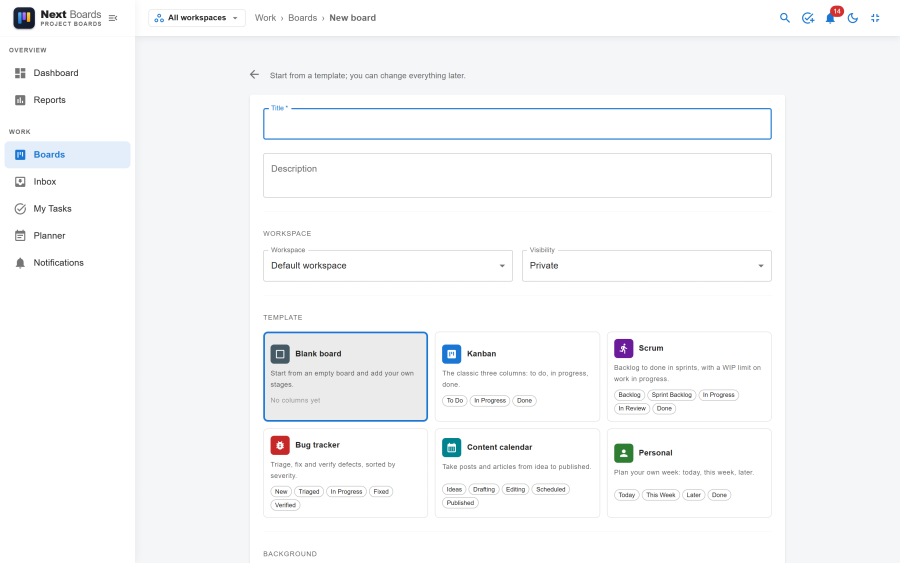Go to Inbox in the sidebar

pos(67,181)
